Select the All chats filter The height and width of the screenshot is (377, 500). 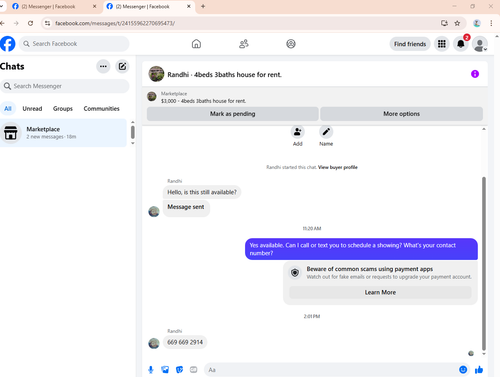click(8, 109)
